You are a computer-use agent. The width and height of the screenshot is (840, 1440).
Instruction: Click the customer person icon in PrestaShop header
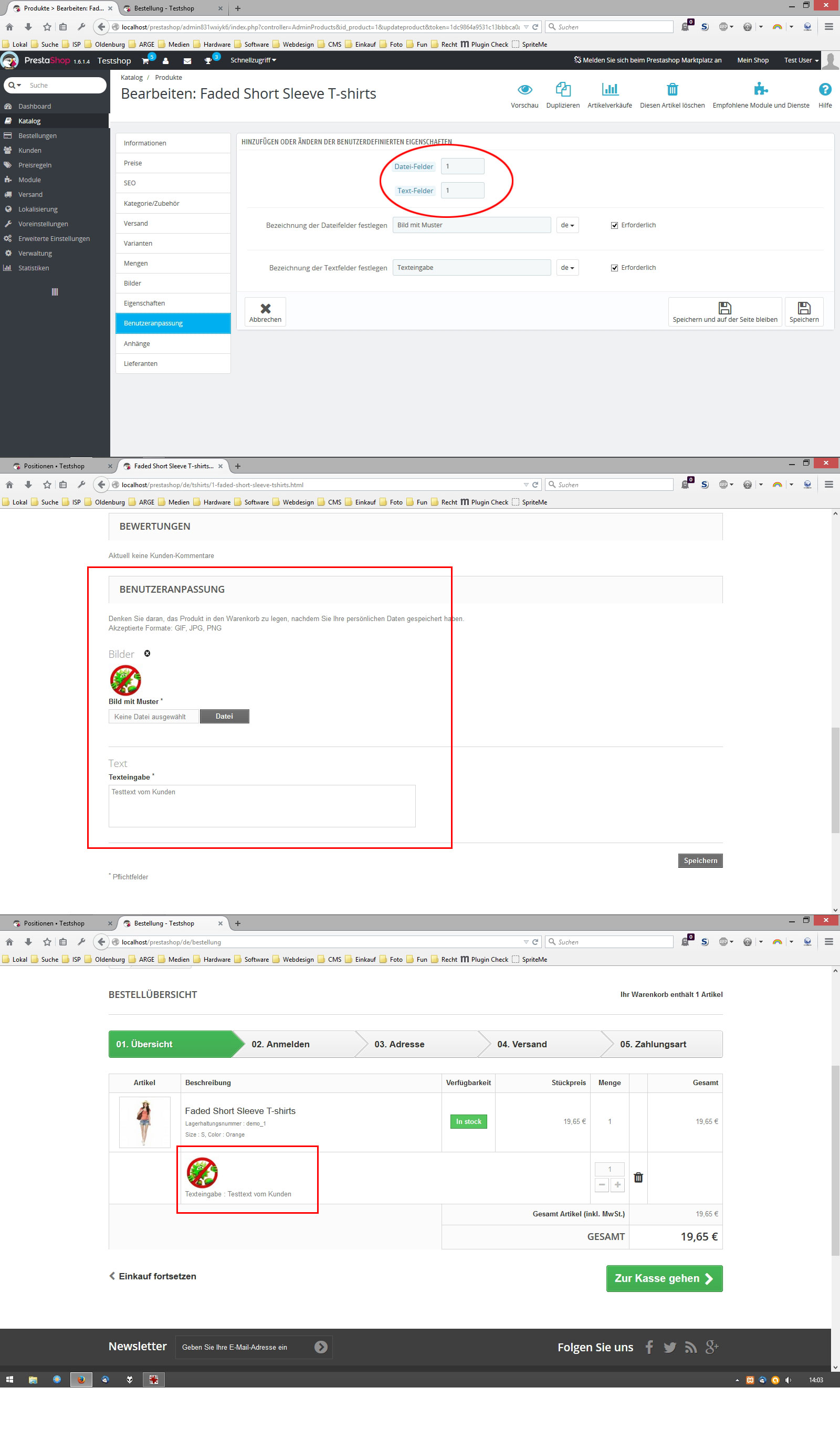coord(166,60)
